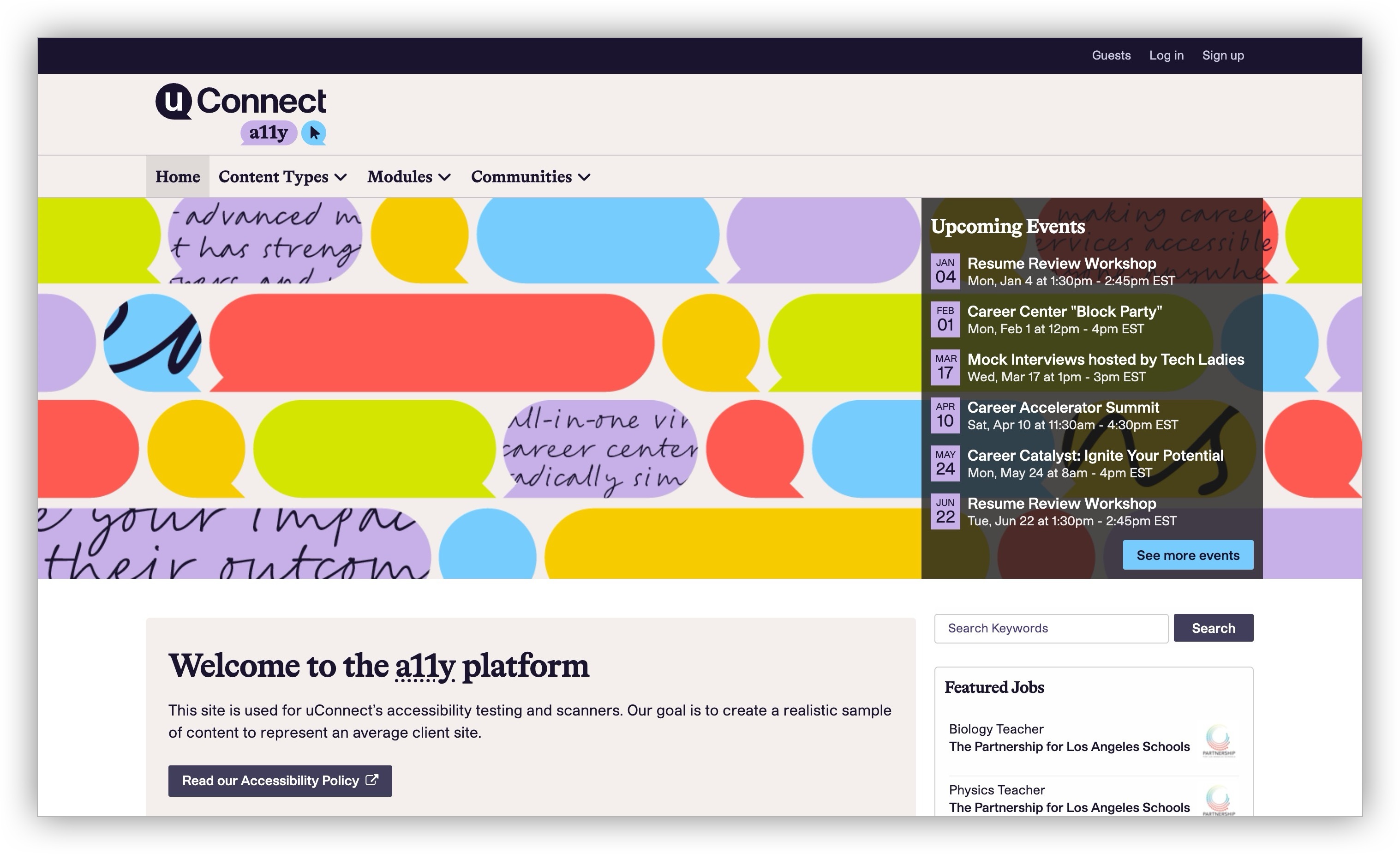This screenshot has height=854, width=1400.
Task: Open the Communities menu
Action: pos(530,177)
